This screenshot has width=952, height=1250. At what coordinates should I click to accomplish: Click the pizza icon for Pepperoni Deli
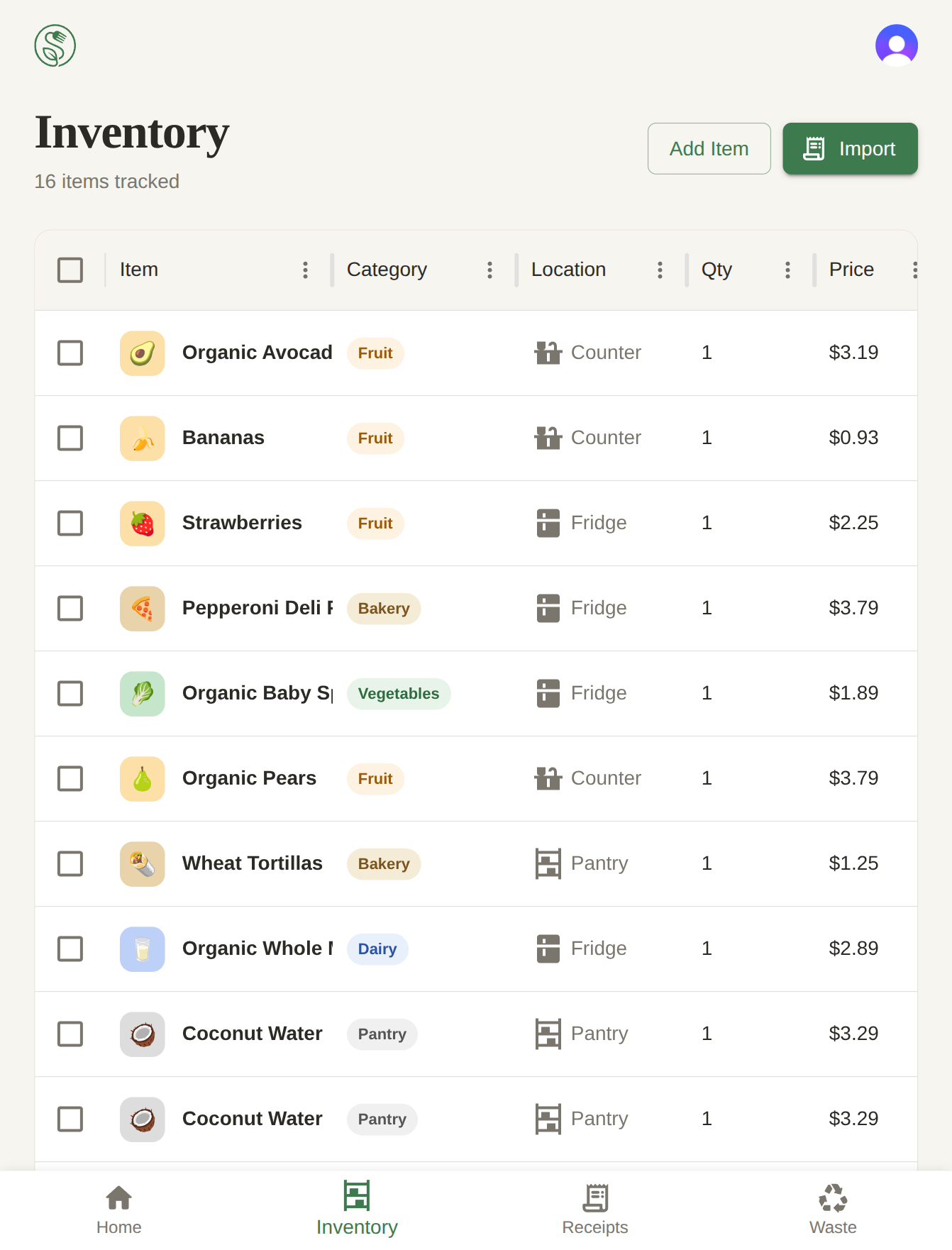click(143, 609)
